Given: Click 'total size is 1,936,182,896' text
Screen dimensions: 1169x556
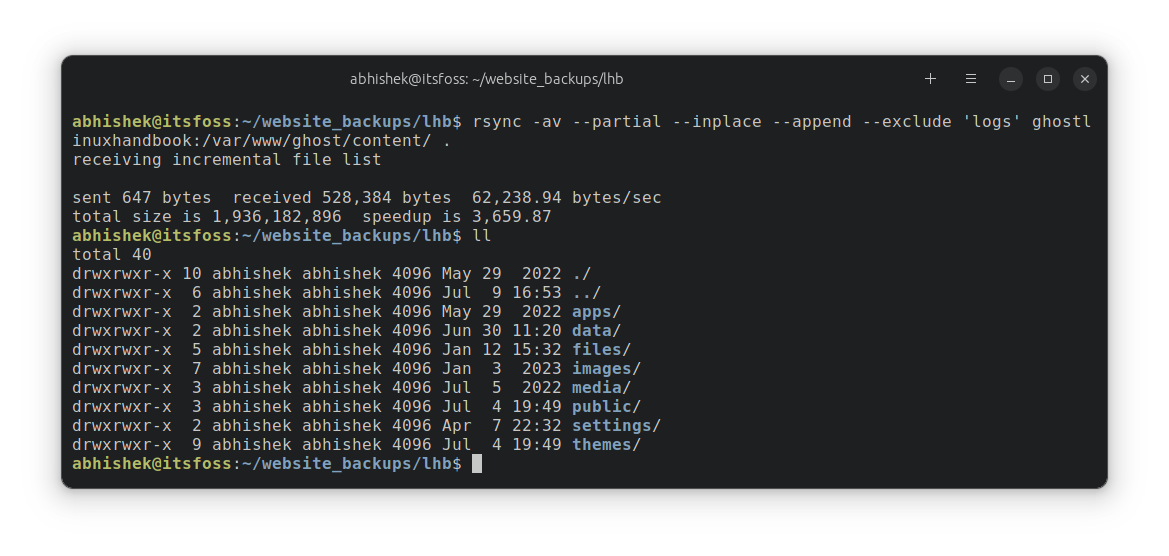Looking at the screenshot, I should [207, 217].
